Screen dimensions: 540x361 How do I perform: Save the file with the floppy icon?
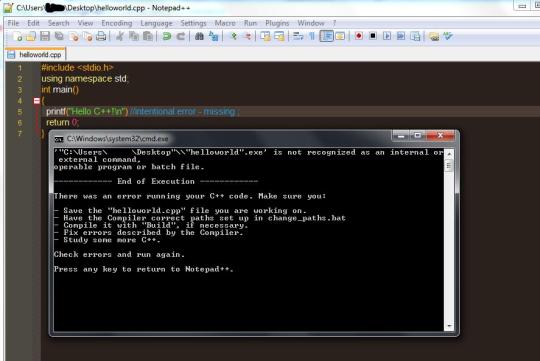click(x=45, y=36)
